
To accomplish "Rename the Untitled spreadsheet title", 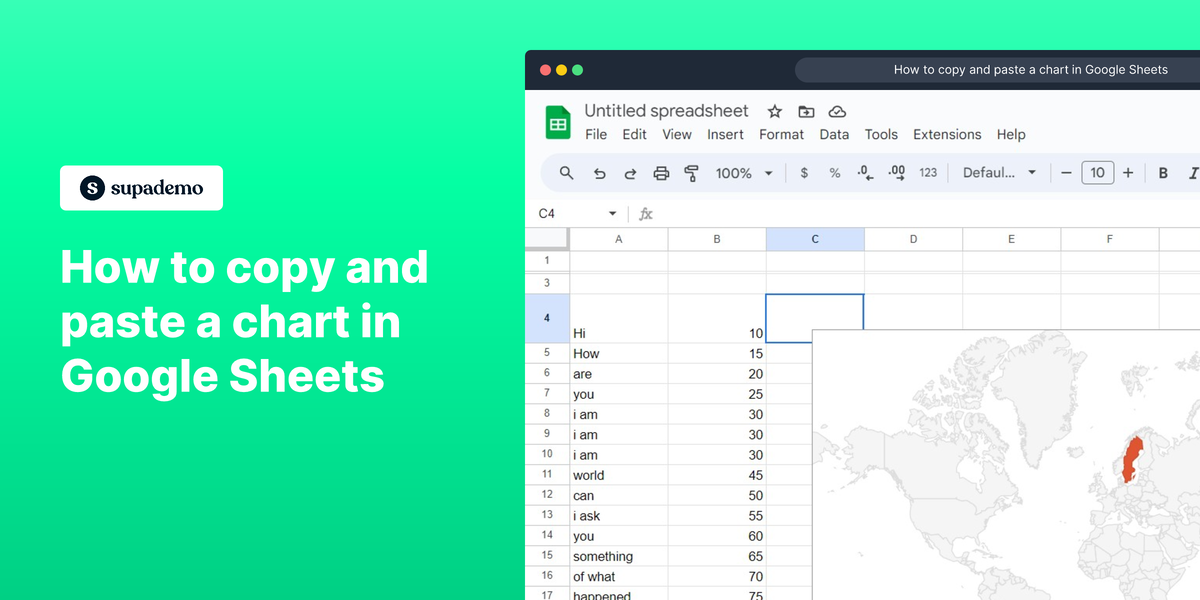I will [666, 110].
